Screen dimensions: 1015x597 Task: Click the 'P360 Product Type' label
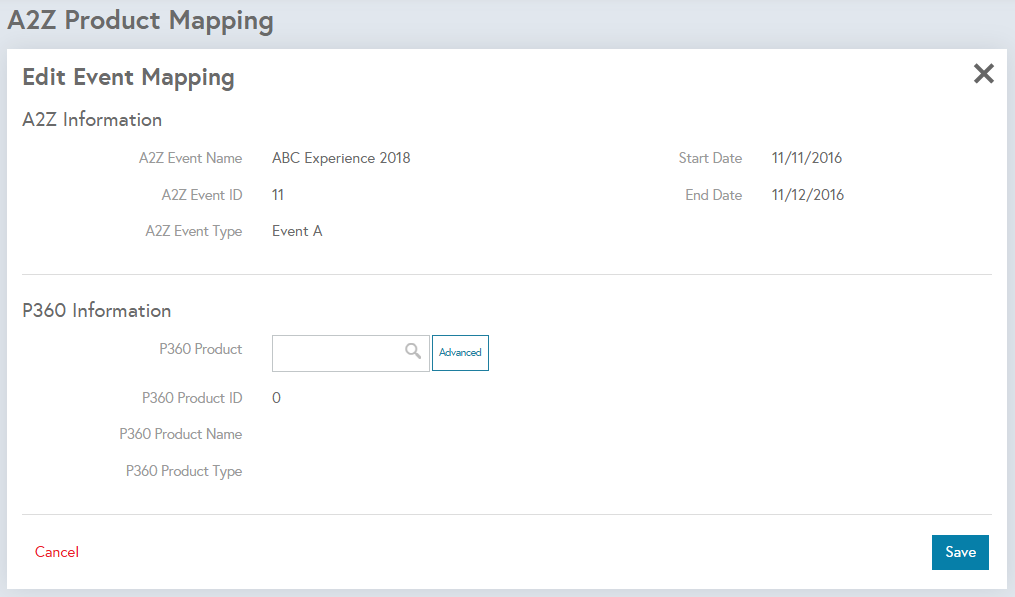point(184,471)
